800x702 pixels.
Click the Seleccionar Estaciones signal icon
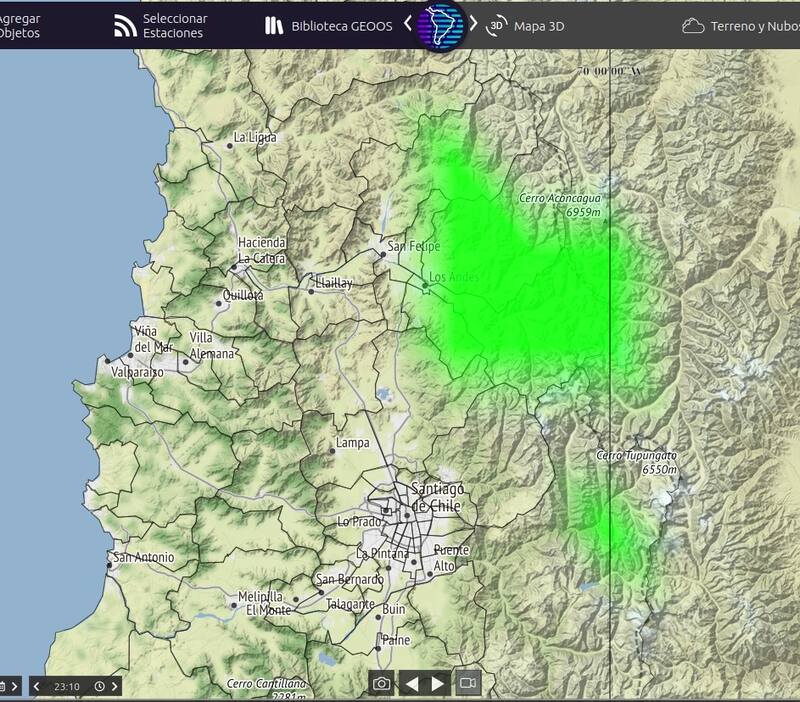pyautogui.click(x=125, y=27)
